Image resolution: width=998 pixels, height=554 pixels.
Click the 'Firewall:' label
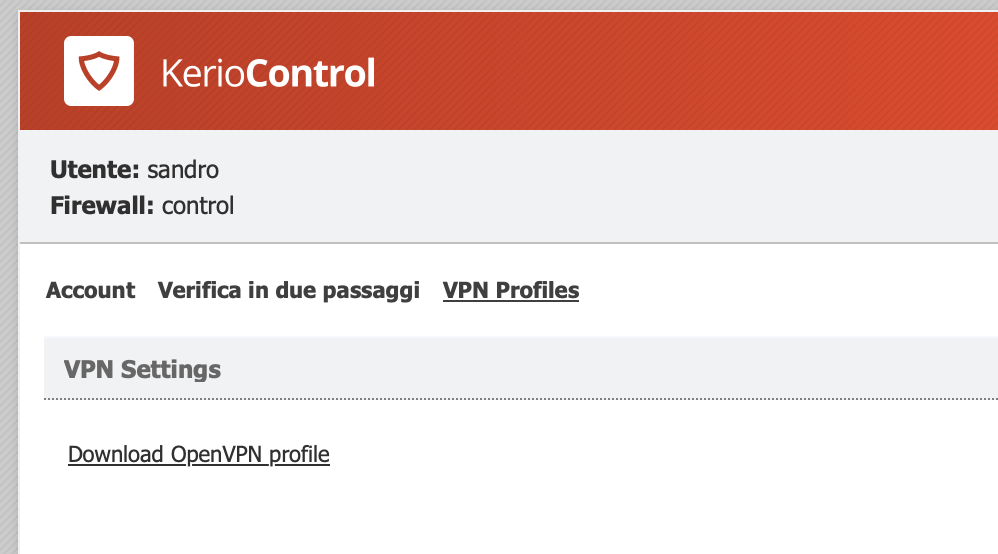102,206
